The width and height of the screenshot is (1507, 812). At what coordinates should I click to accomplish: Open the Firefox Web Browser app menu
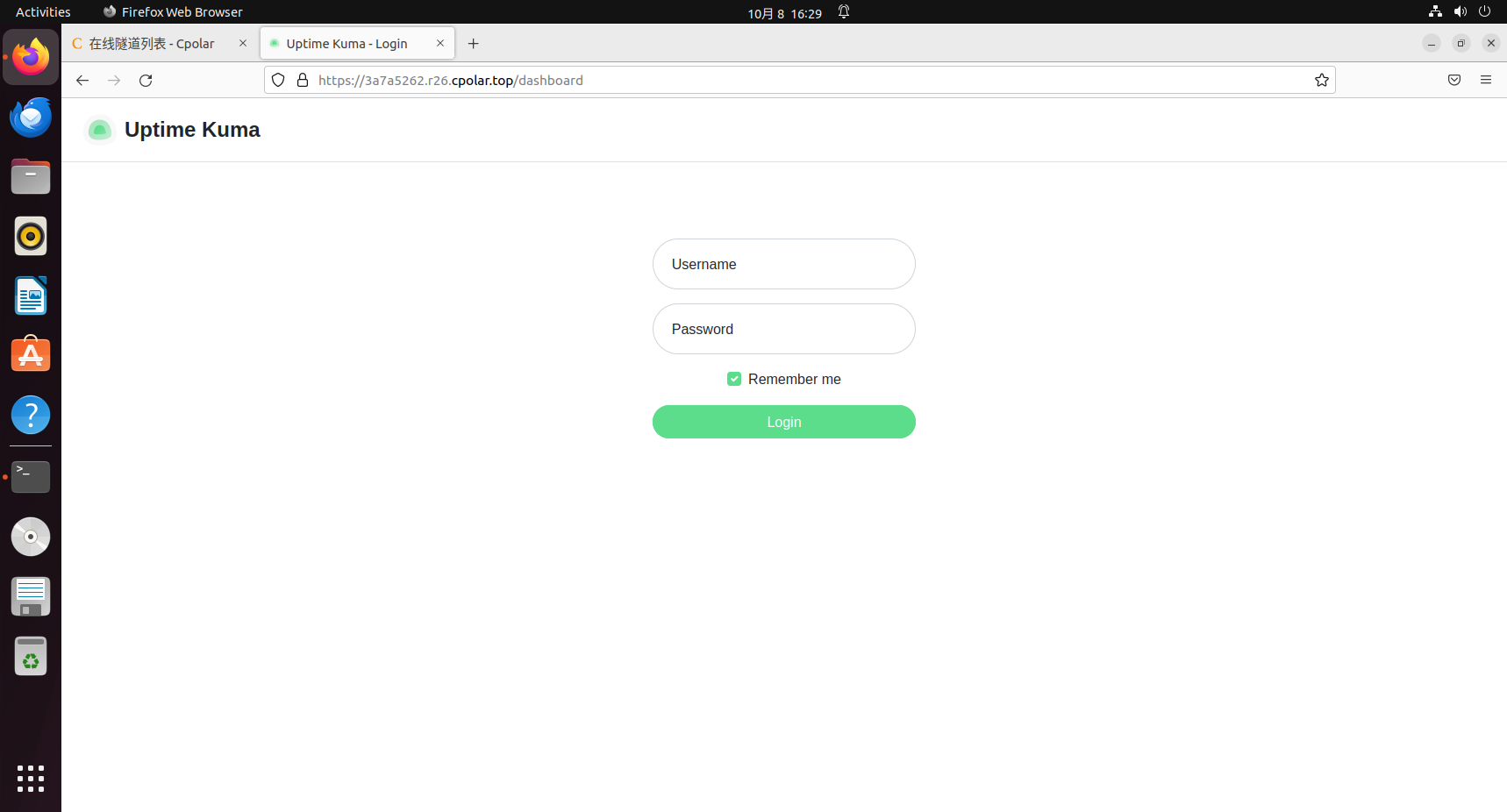click(173, 12)
